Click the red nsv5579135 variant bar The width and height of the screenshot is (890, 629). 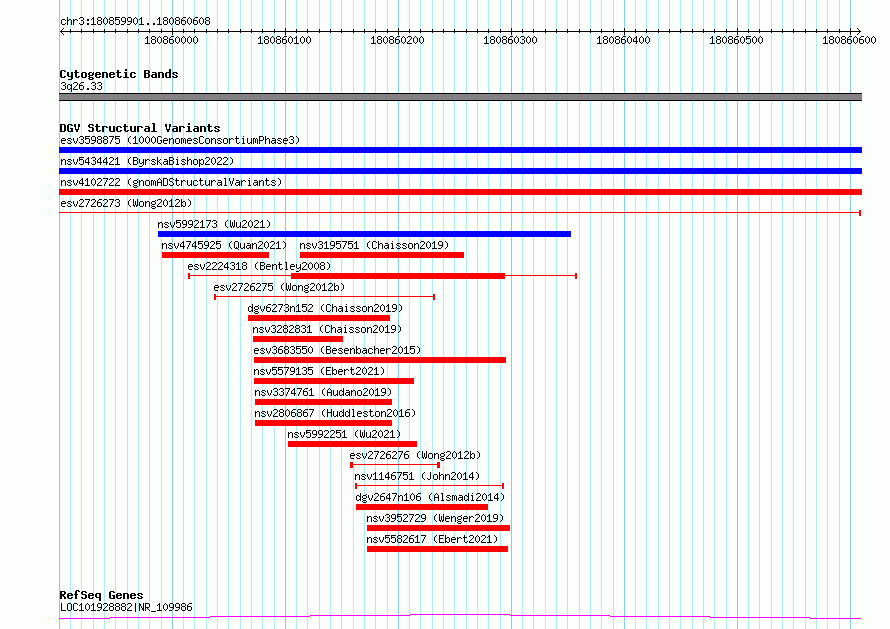click(x=334, y=381)
